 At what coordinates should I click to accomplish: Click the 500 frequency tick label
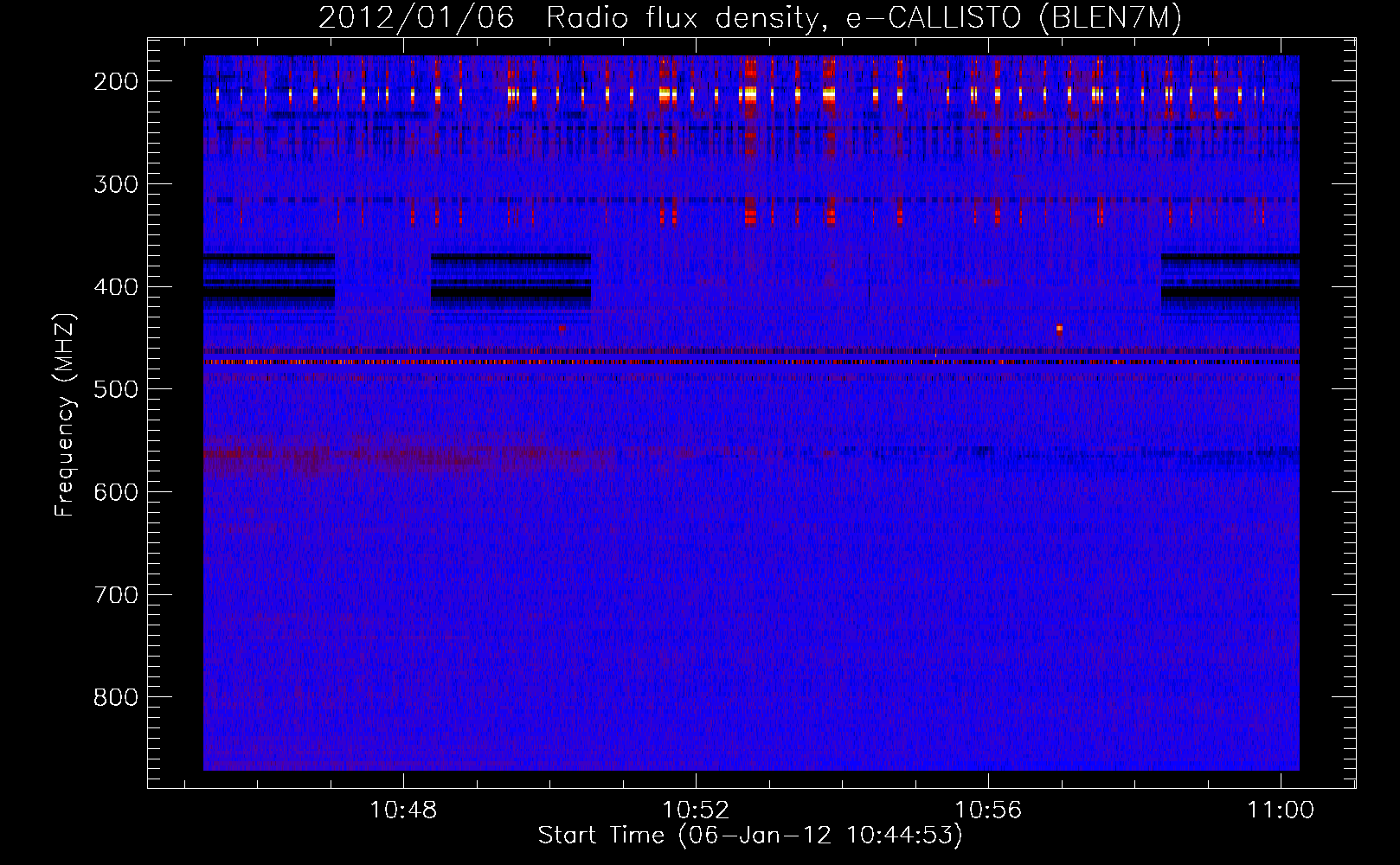click(116, 389)
